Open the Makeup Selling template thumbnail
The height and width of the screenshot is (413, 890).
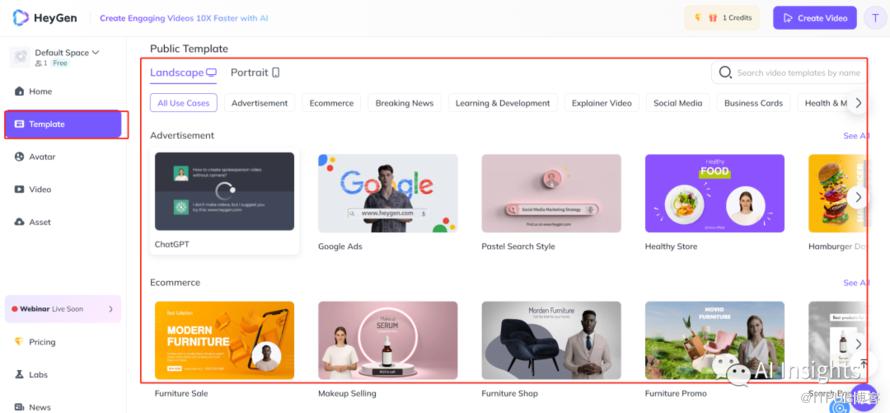388,340
